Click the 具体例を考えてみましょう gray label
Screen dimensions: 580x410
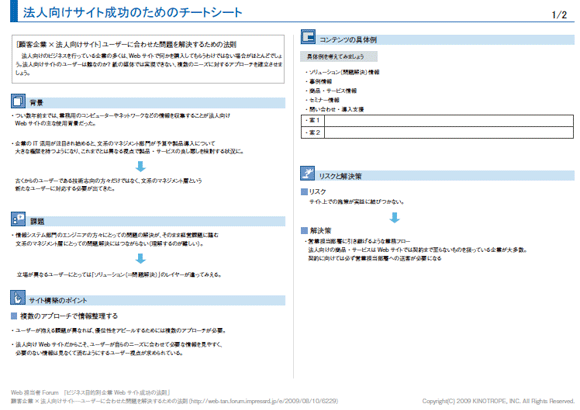pyautogui.click(x=338, y=57)
